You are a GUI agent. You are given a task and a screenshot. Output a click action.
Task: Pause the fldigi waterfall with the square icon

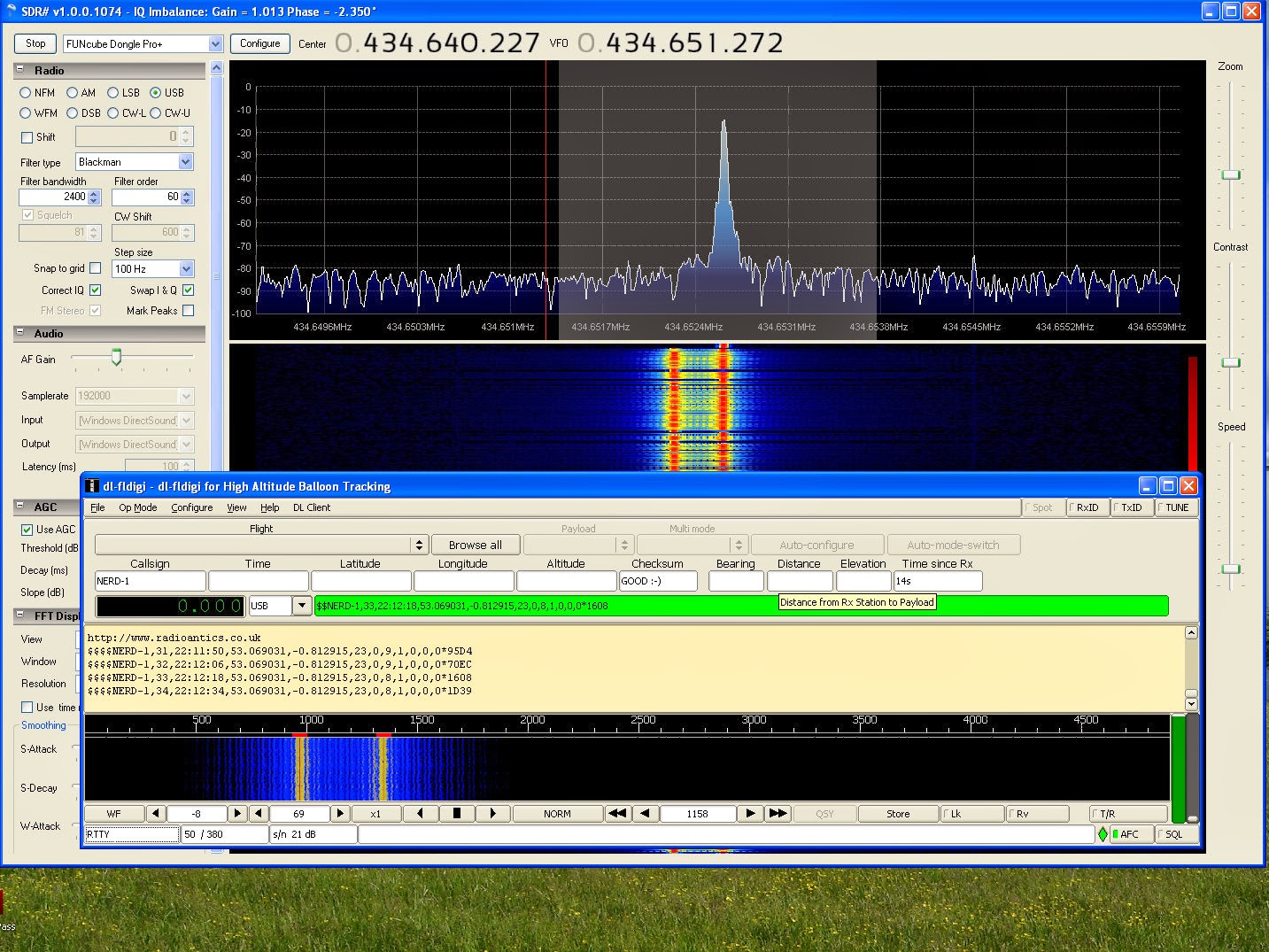click(457, 813)
